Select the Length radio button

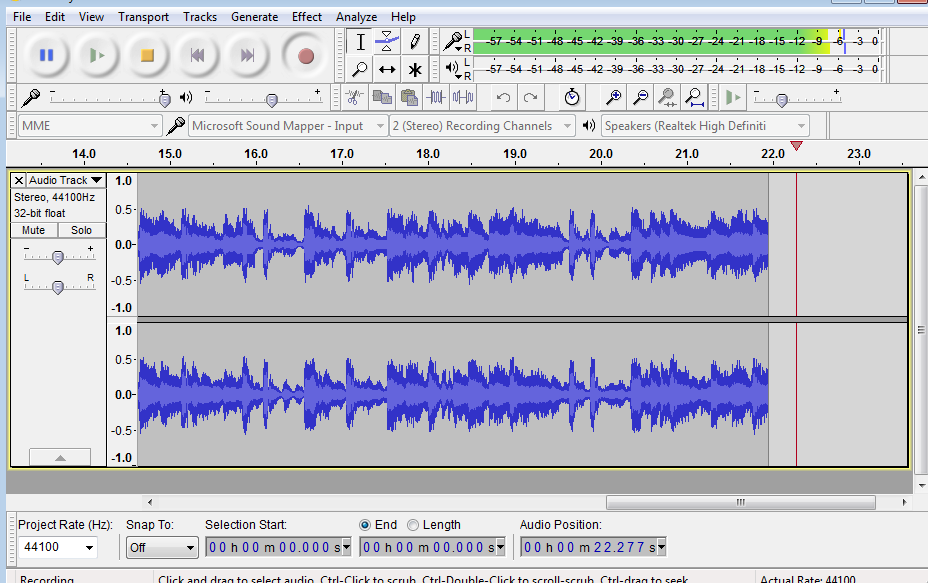[x=413, y=525]
